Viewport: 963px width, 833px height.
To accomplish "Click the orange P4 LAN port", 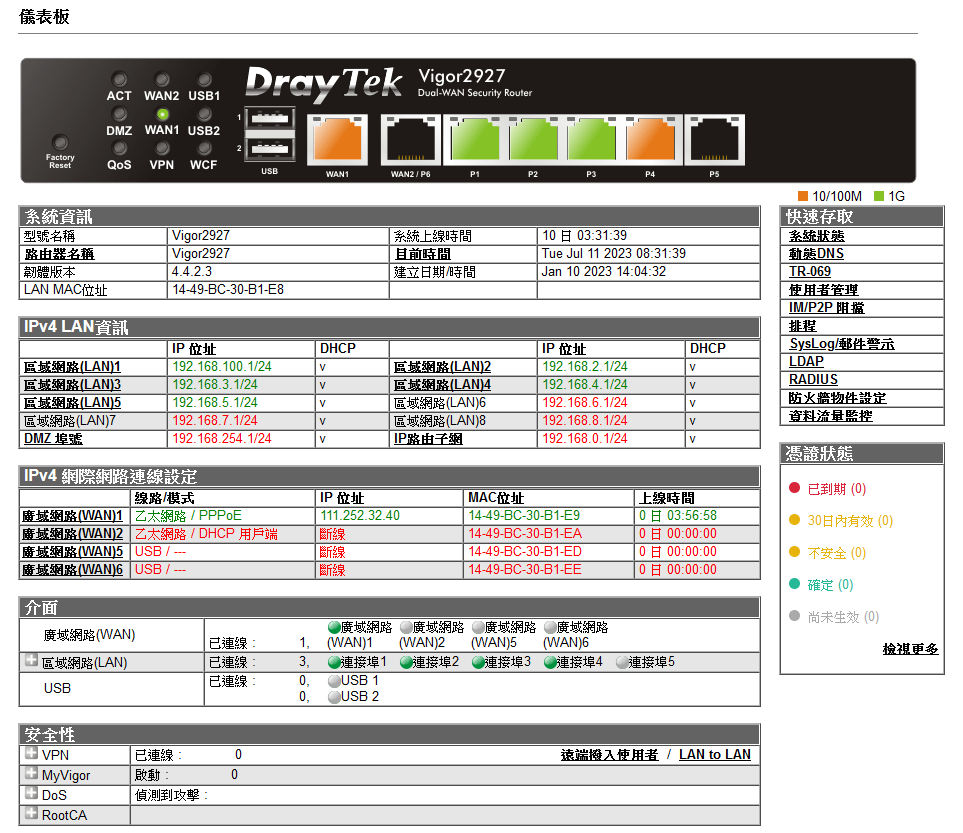I will (651, 139).
